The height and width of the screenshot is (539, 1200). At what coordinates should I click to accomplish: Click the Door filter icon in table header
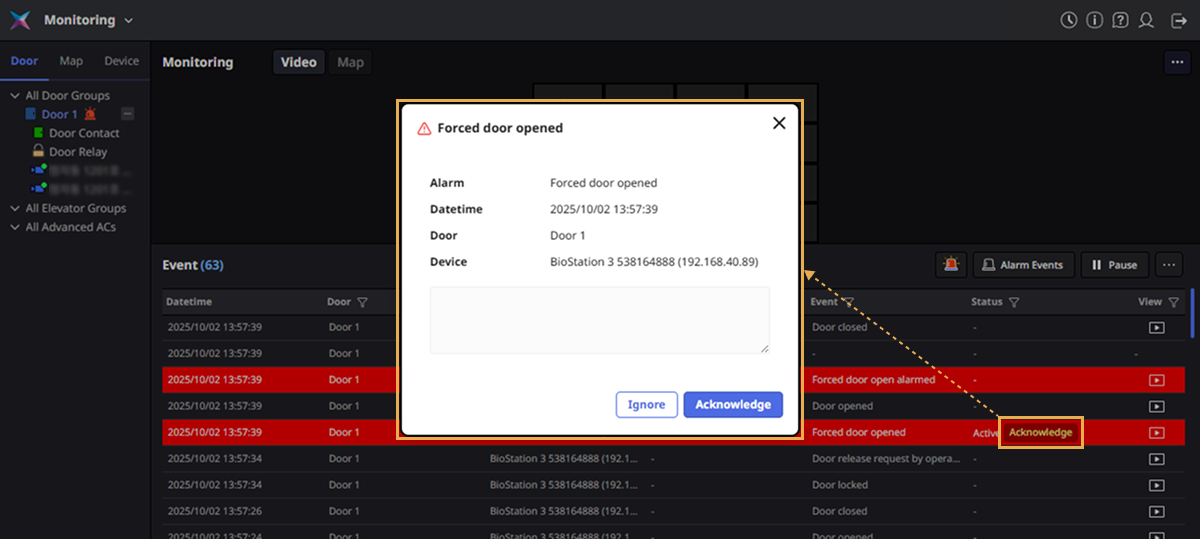tap(362, 302)
